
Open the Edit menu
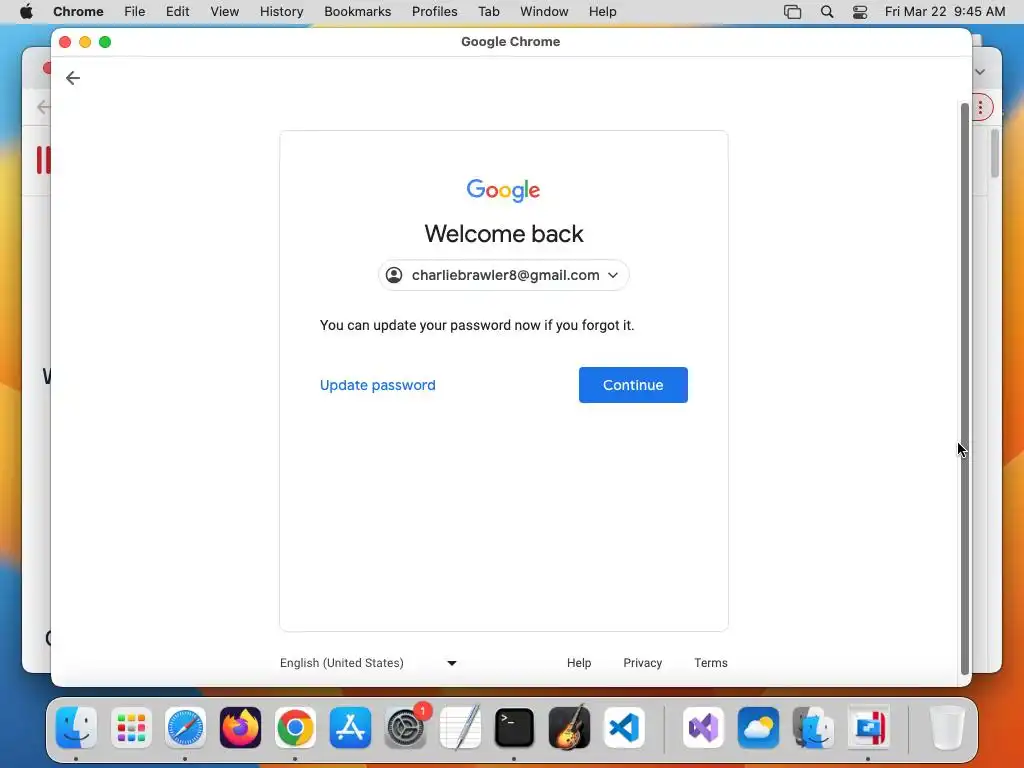177,12
